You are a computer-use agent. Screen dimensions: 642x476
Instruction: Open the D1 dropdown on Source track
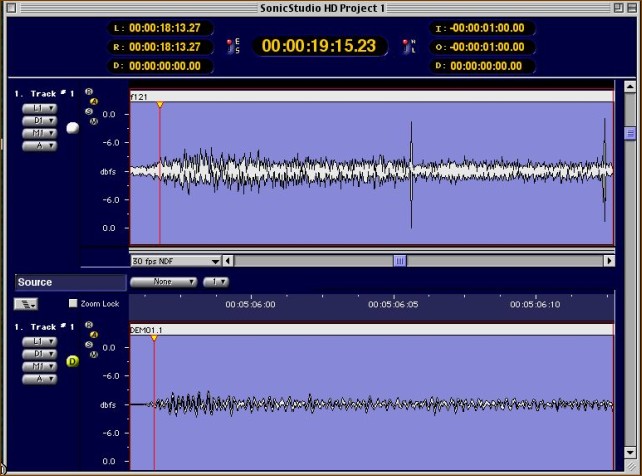pos(39,354)
